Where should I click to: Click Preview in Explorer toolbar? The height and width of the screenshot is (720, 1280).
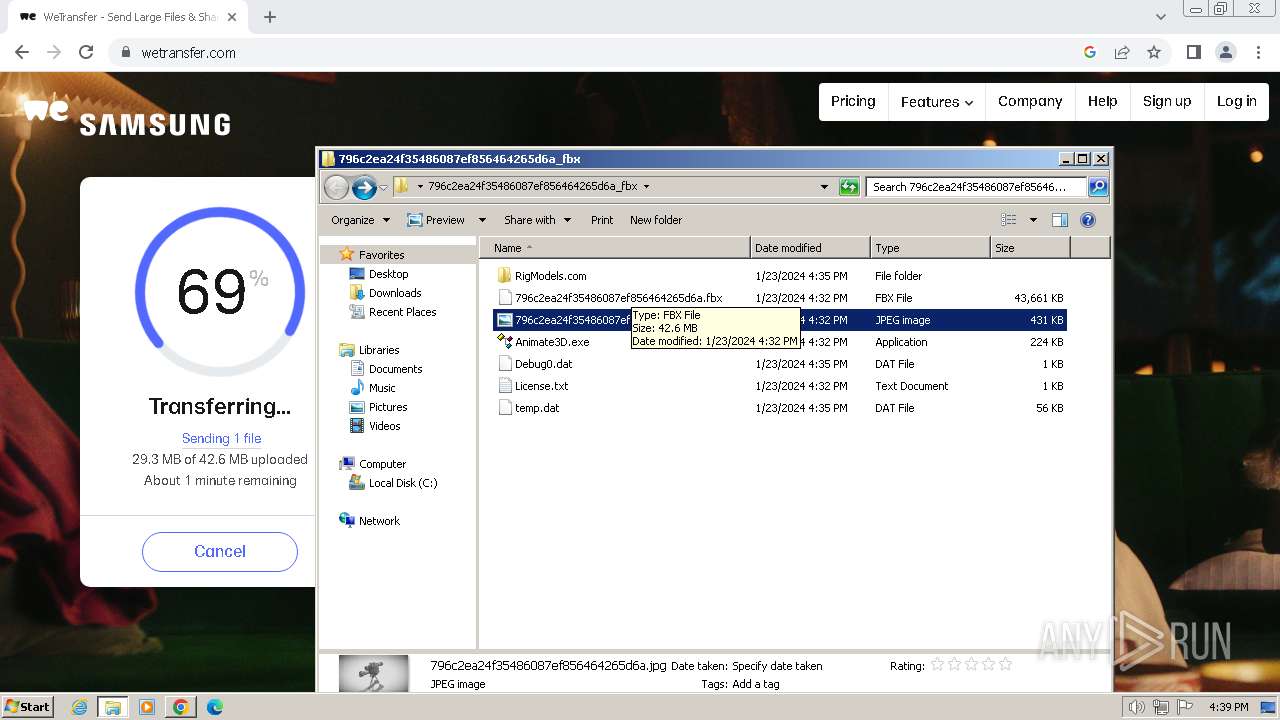[x=436, y=220]
